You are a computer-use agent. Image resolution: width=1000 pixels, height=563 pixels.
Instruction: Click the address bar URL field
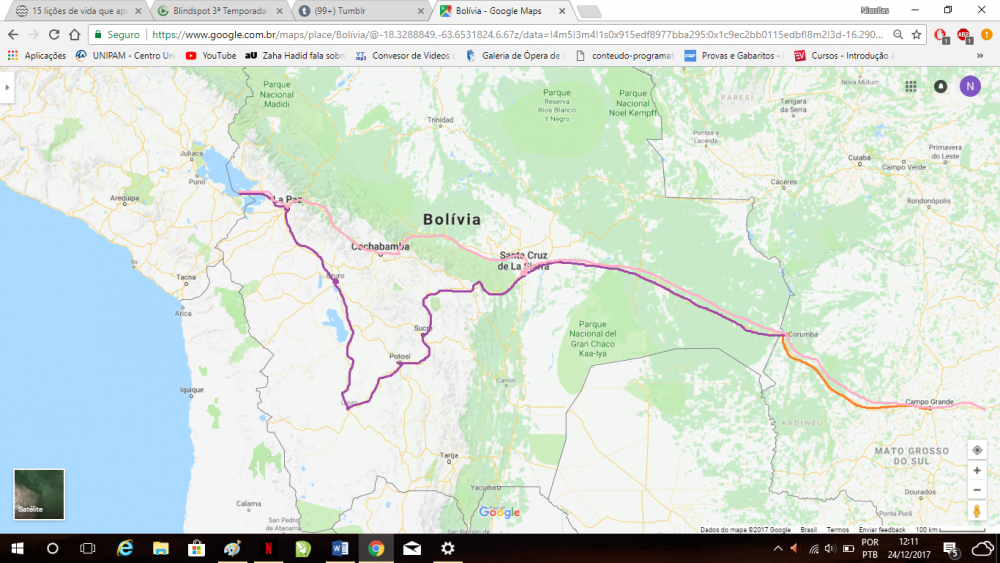(500, 34)
